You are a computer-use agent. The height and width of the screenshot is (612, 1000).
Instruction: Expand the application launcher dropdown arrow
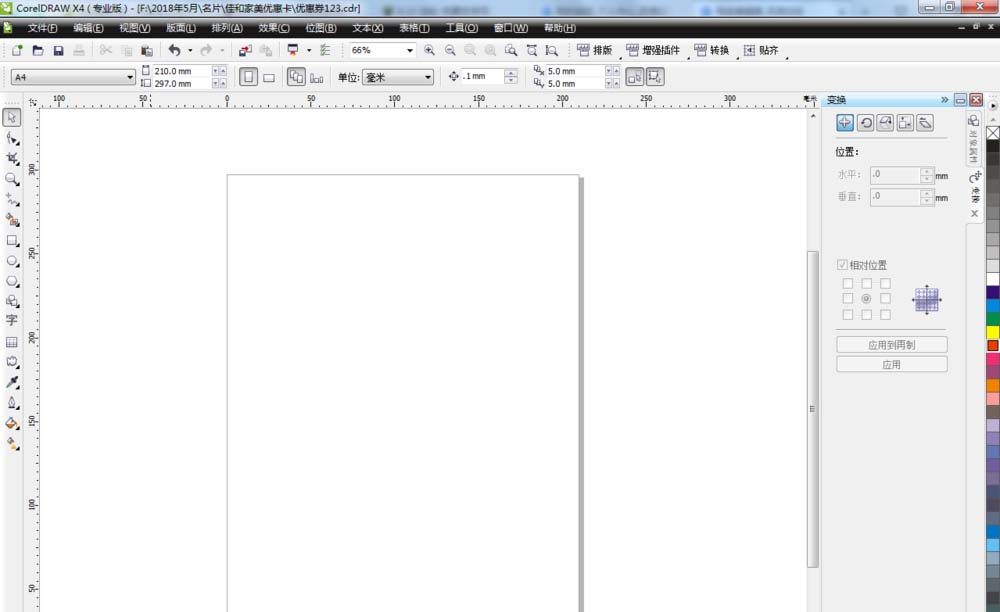pyautogui.click(x=309, y=50)
